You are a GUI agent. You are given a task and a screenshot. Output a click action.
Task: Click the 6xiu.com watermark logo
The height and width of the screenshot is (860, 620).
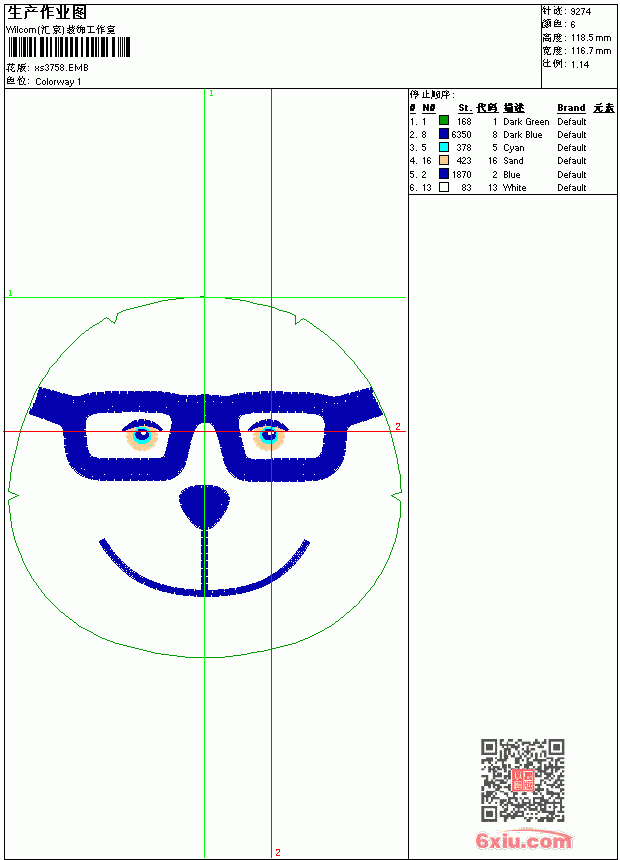click(523, 840)
